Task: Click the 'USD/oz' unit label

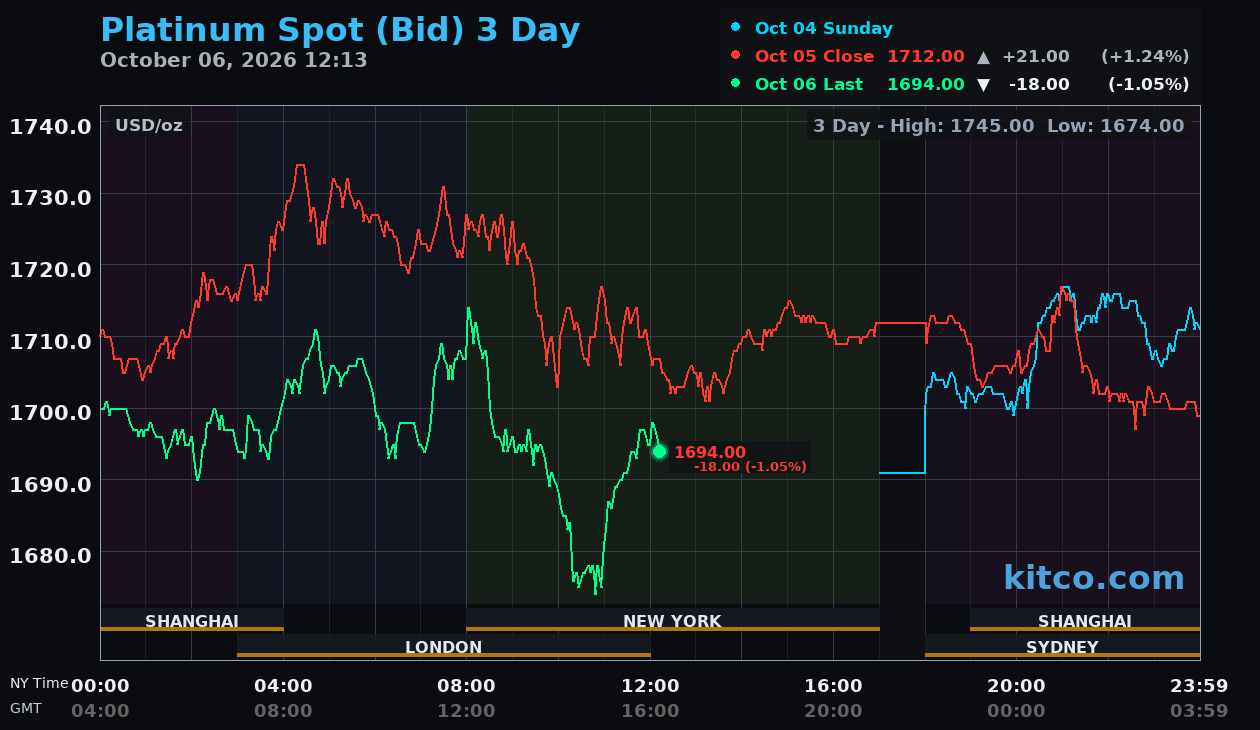Action: [x=149, y=125]
